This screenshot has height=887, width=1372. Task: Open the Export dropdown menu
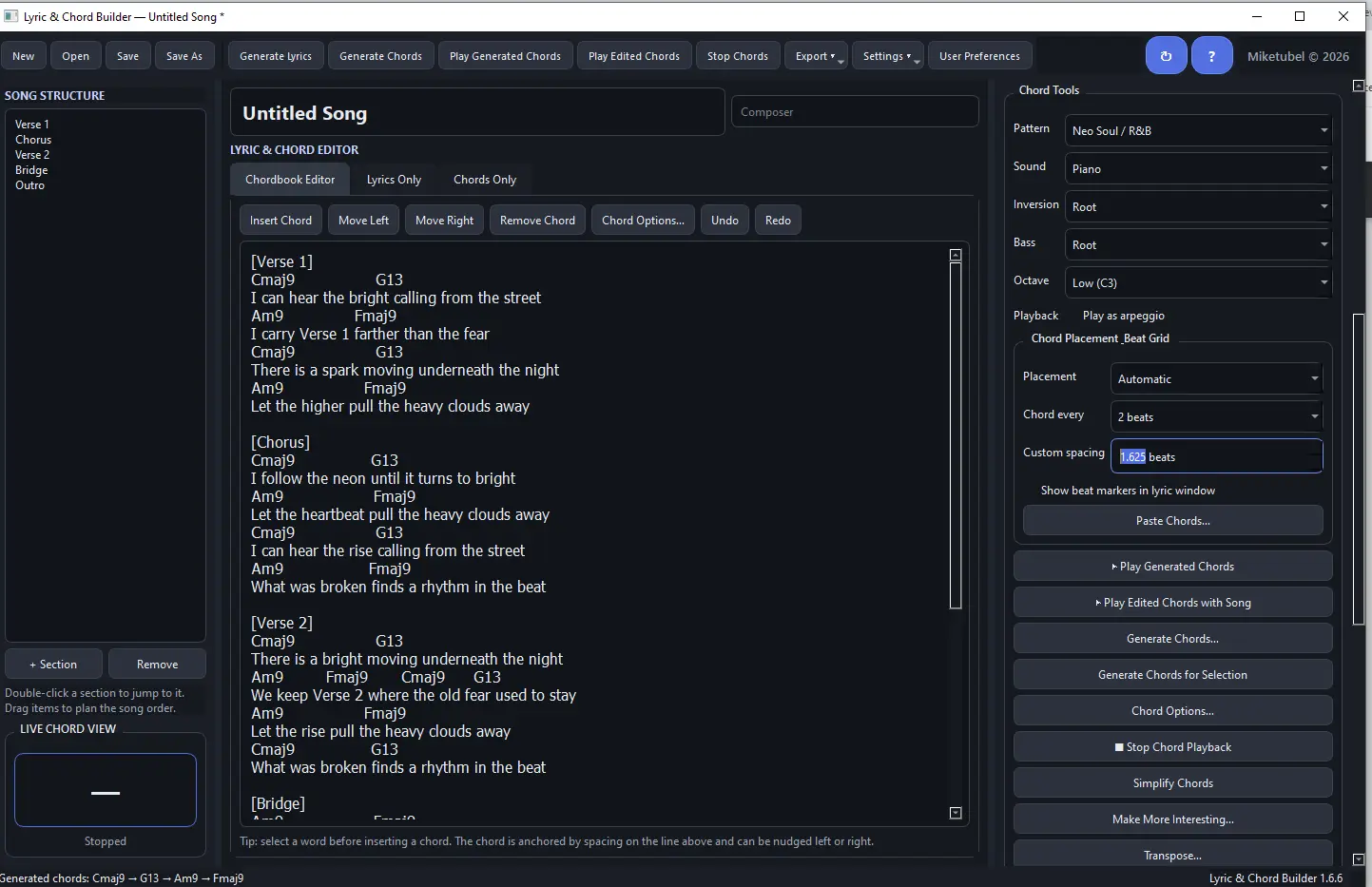click(816, 56)
